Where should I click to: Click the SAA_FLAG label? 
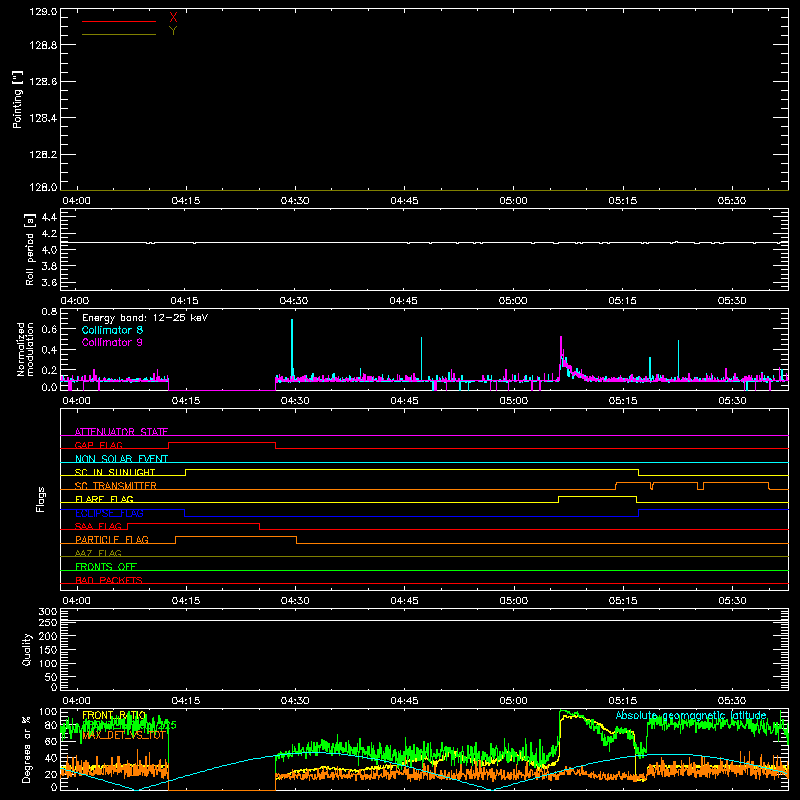(x=98, y=526)
